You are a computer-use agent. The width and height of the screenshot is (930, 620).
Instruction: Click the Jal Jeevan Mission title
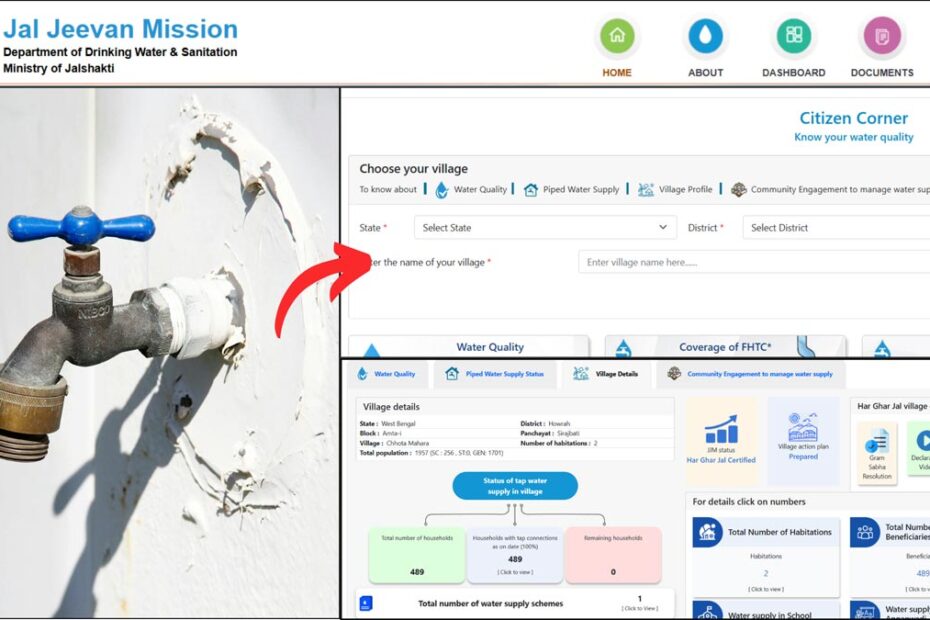(120, 29)
